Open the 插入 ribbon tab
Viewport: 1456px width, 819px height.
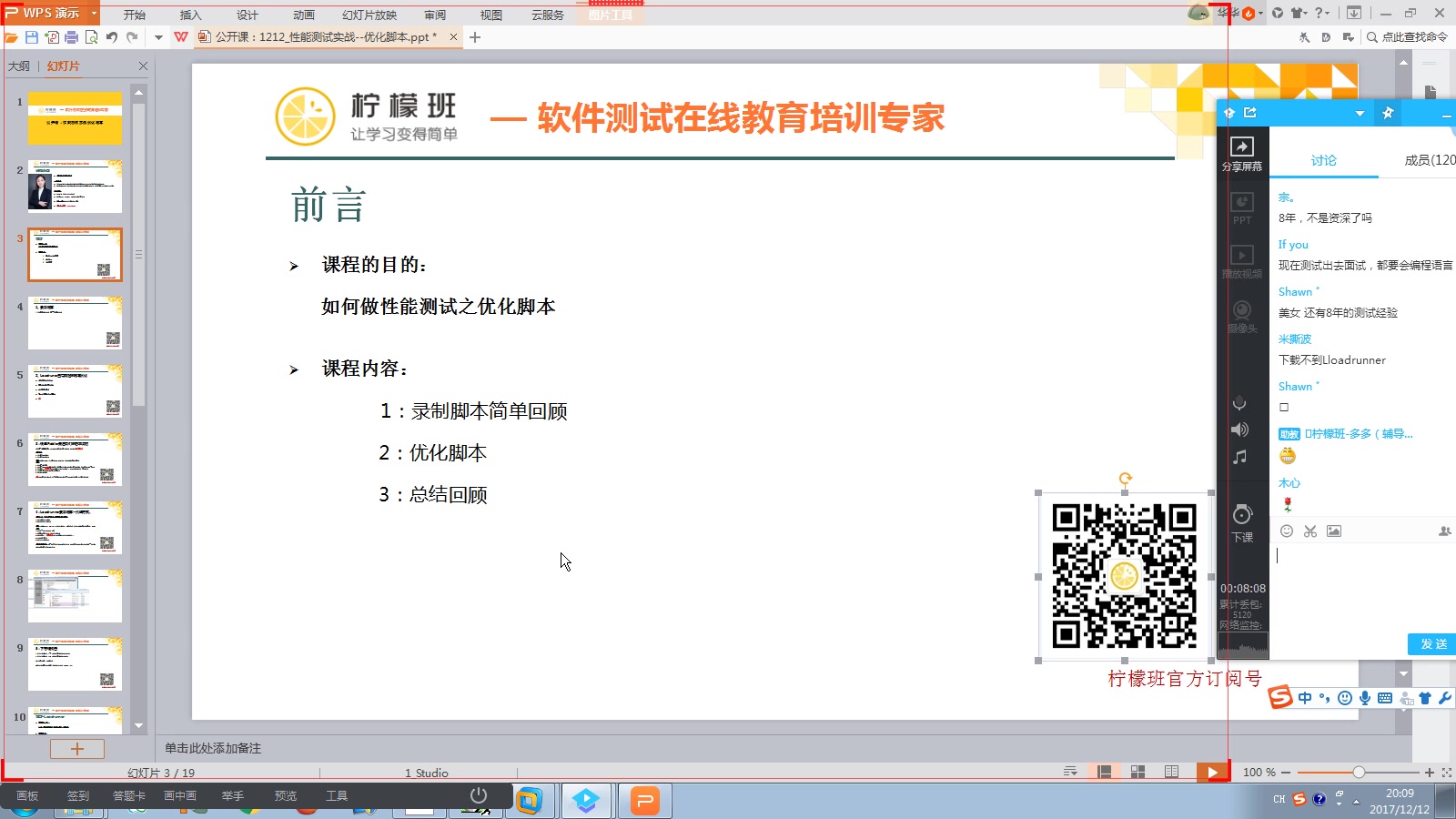191,15
